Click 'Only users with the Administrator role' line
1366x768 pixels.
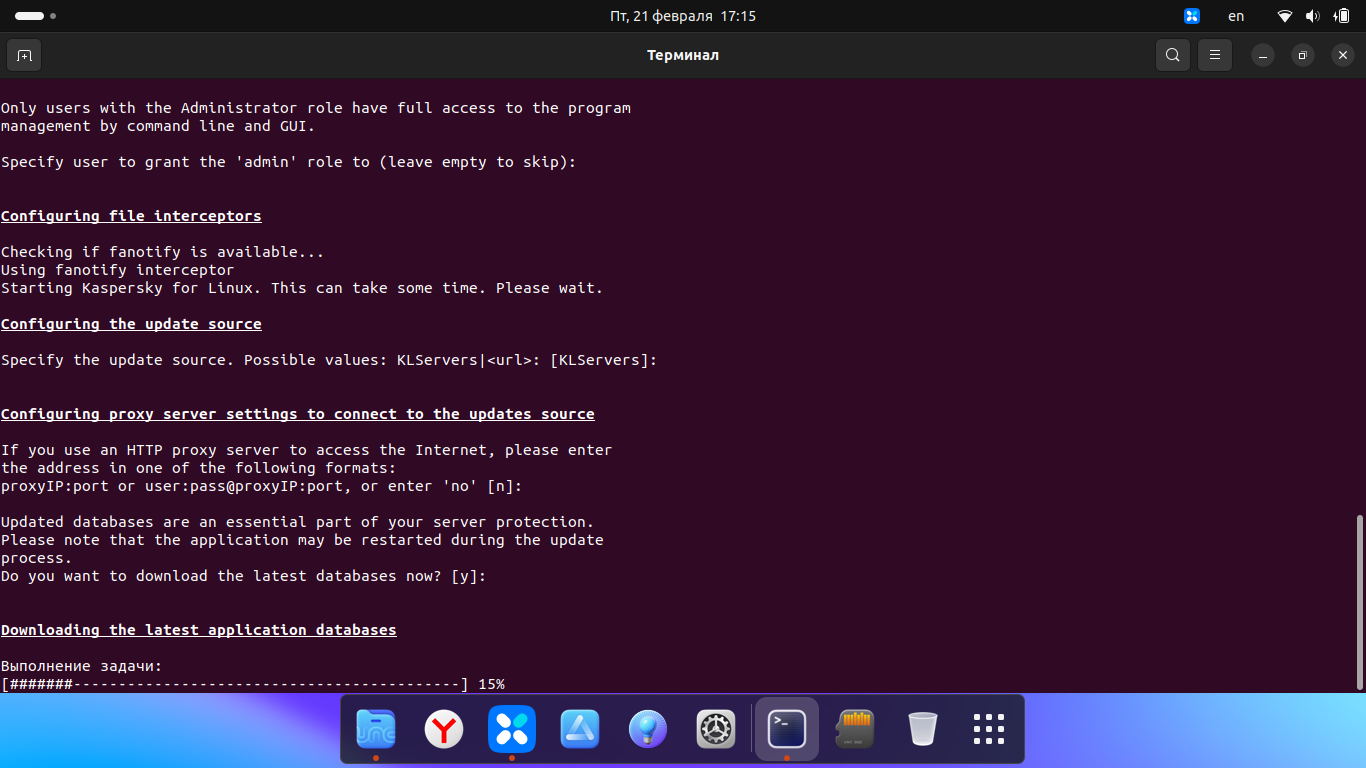point(316,108)
